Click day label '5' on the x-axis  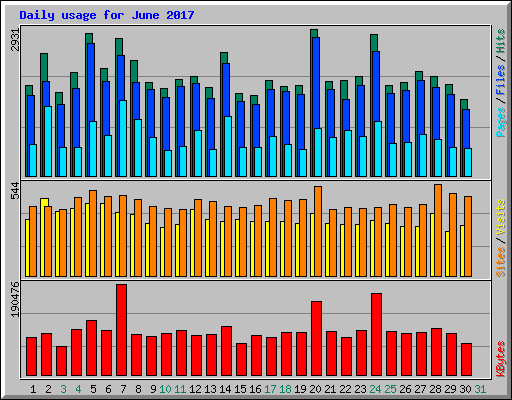point(93,389)
